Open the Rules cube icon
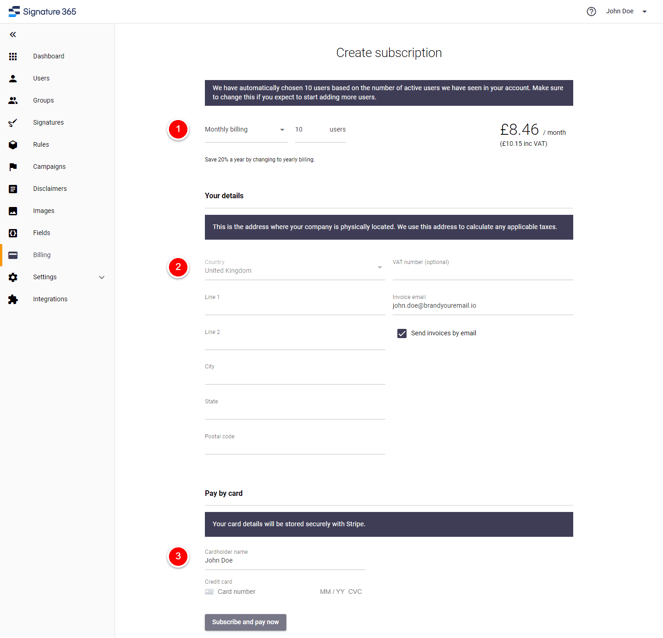This screenshot has width=663, height=638. tap(13, 145)
